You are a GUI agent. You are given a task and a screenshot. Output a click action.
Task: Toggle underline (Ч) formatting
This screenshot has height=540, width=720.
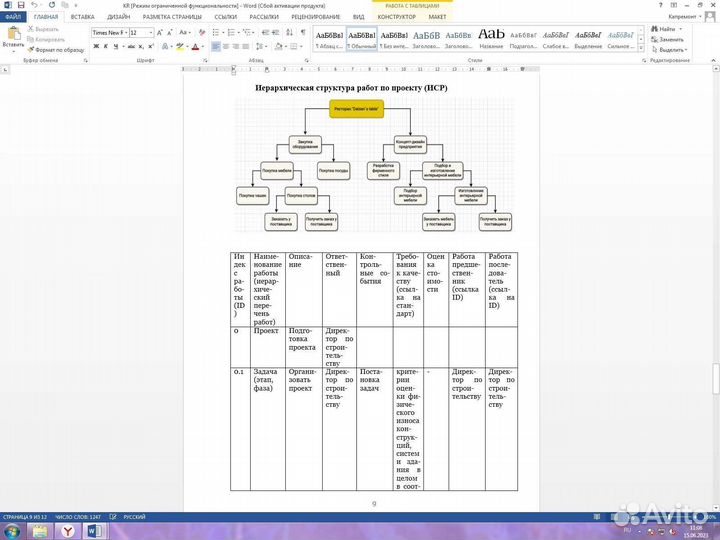[x=114, y=47]
